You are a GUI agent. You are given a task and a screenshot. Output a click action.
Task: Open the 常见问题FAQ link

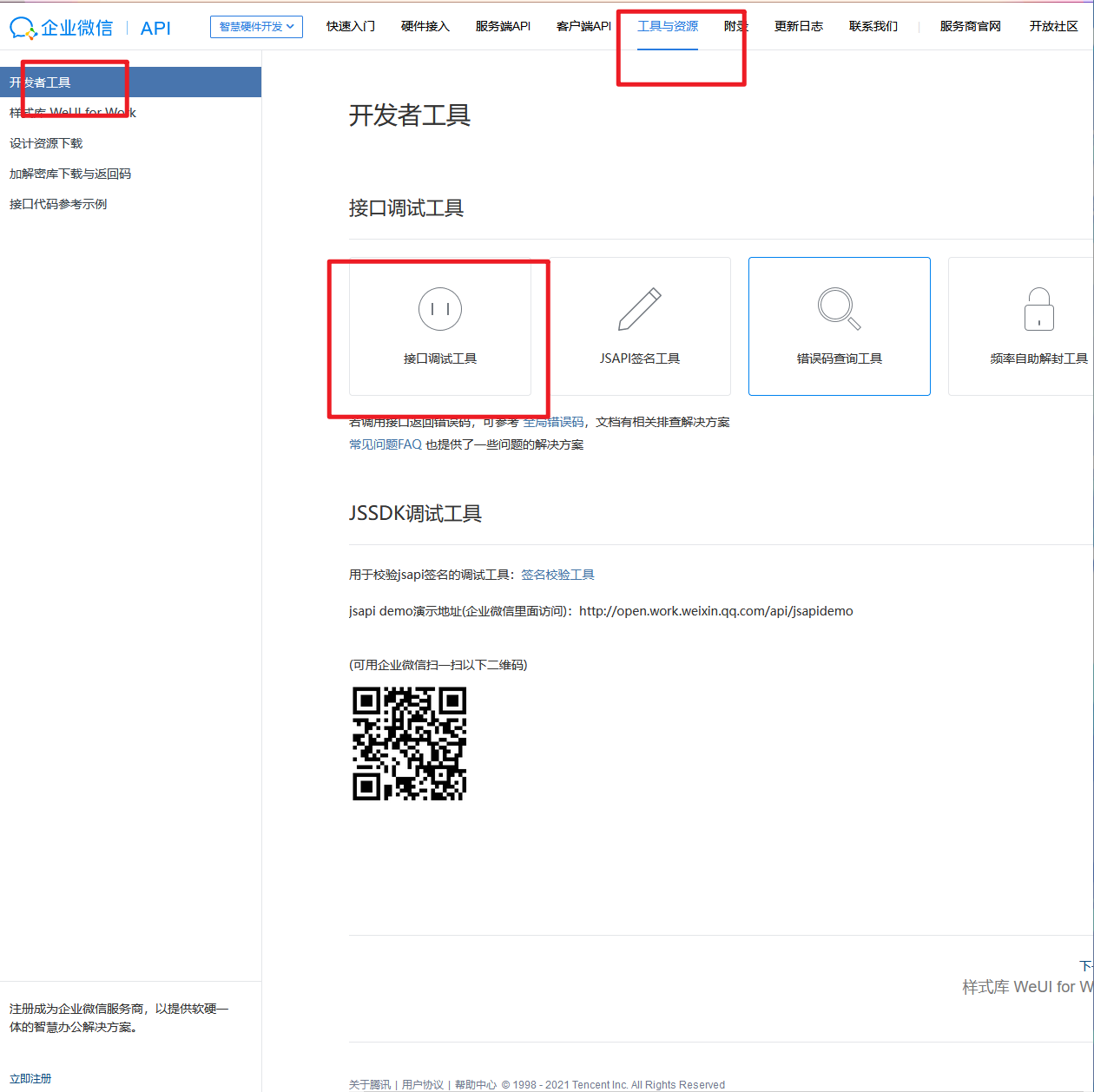click(x=386, y=444)
